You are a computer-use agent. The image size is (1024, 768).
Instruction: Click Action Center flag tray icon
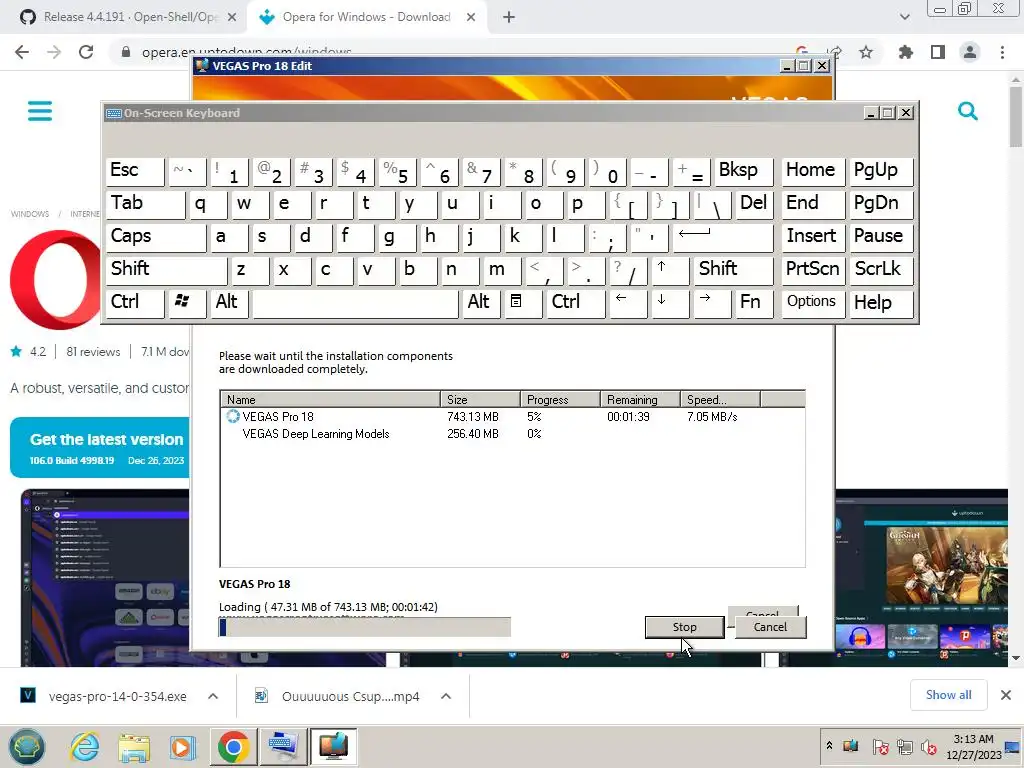point(880,746)
